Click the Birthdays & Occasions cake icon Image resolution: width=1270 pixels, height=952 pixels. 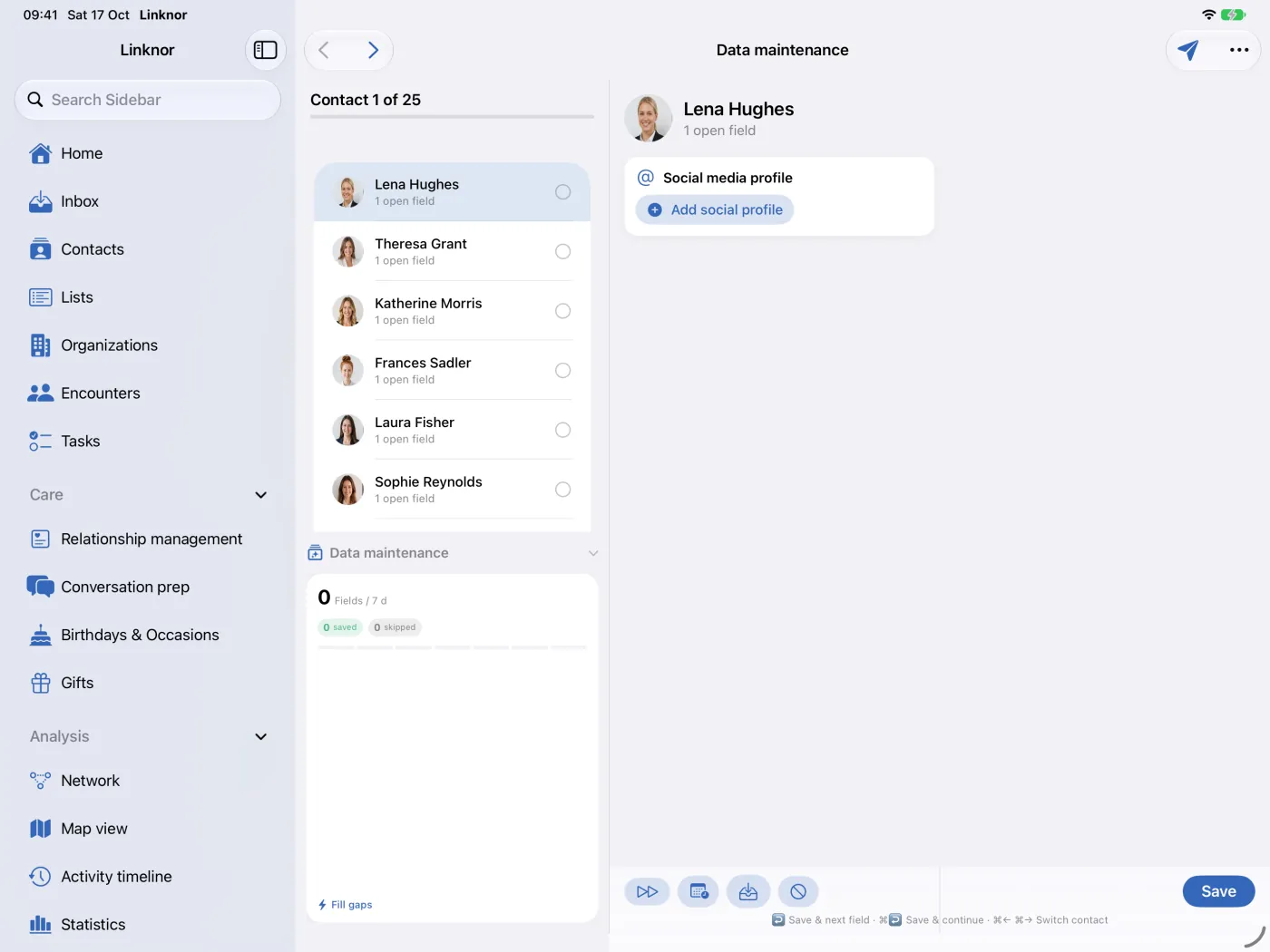(x=41, y=635)
